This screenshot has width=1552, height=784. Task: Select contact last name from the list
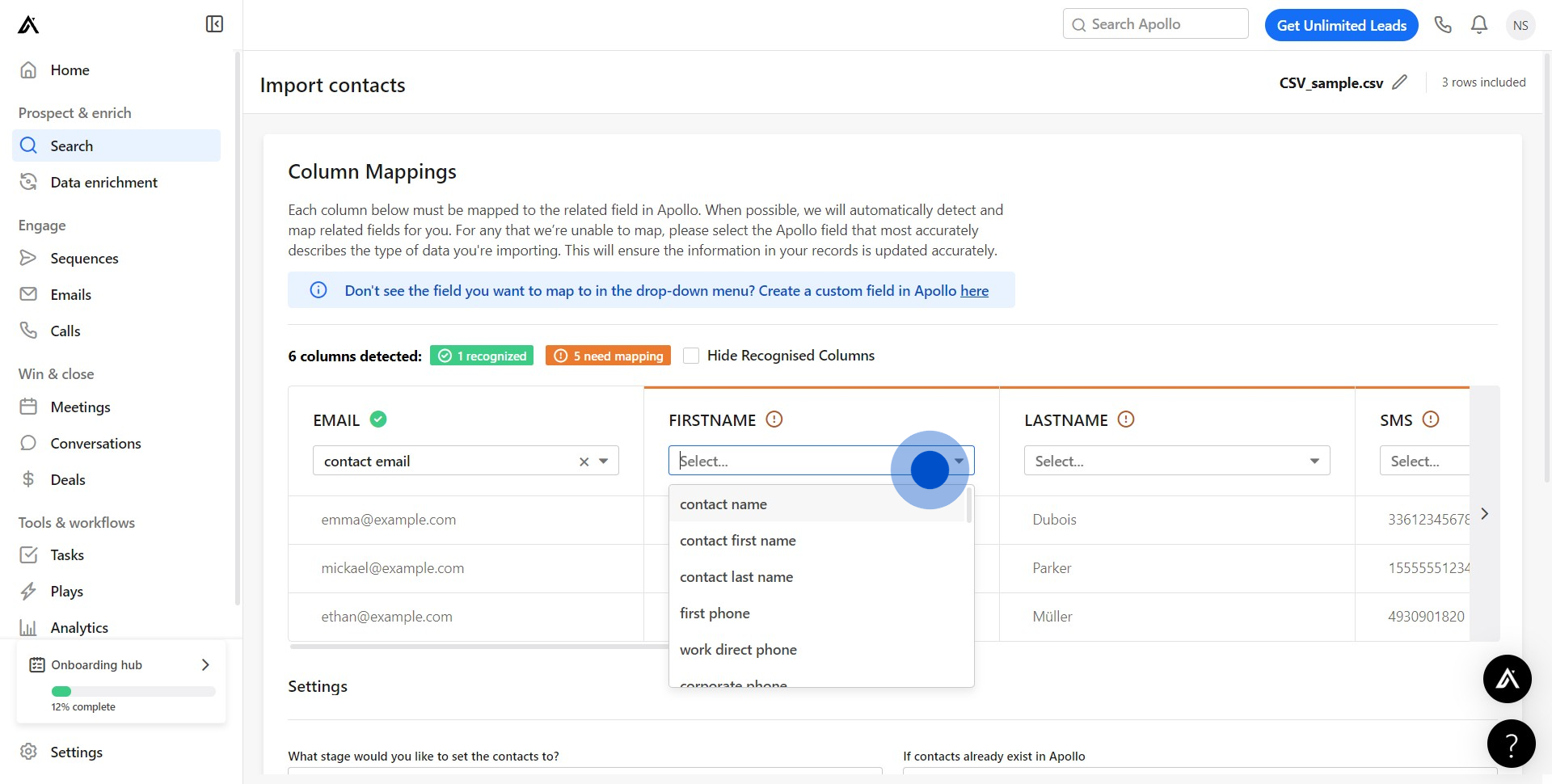[x=736, y=577]
